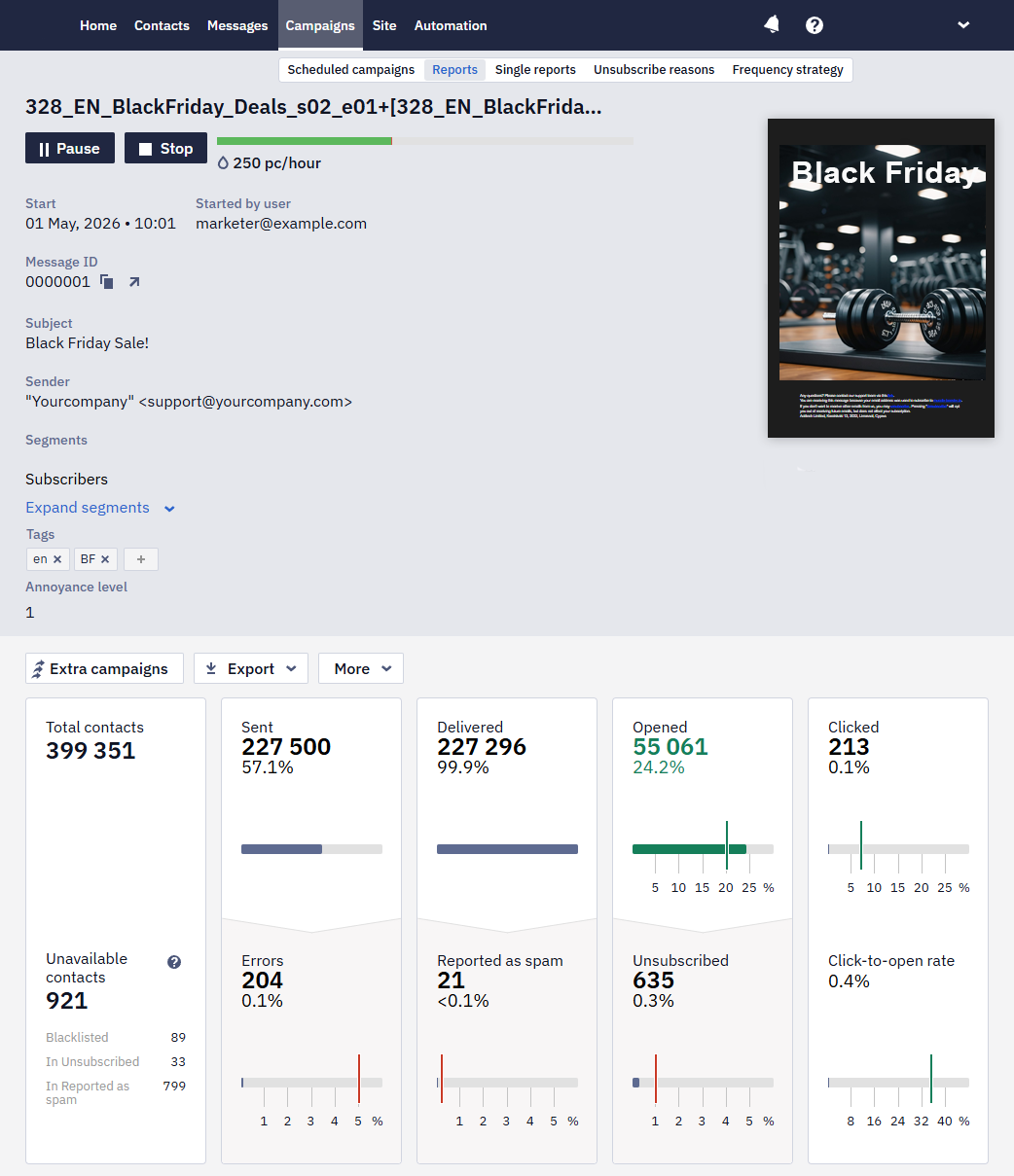Add a new tag with plus button

[141, 559]
